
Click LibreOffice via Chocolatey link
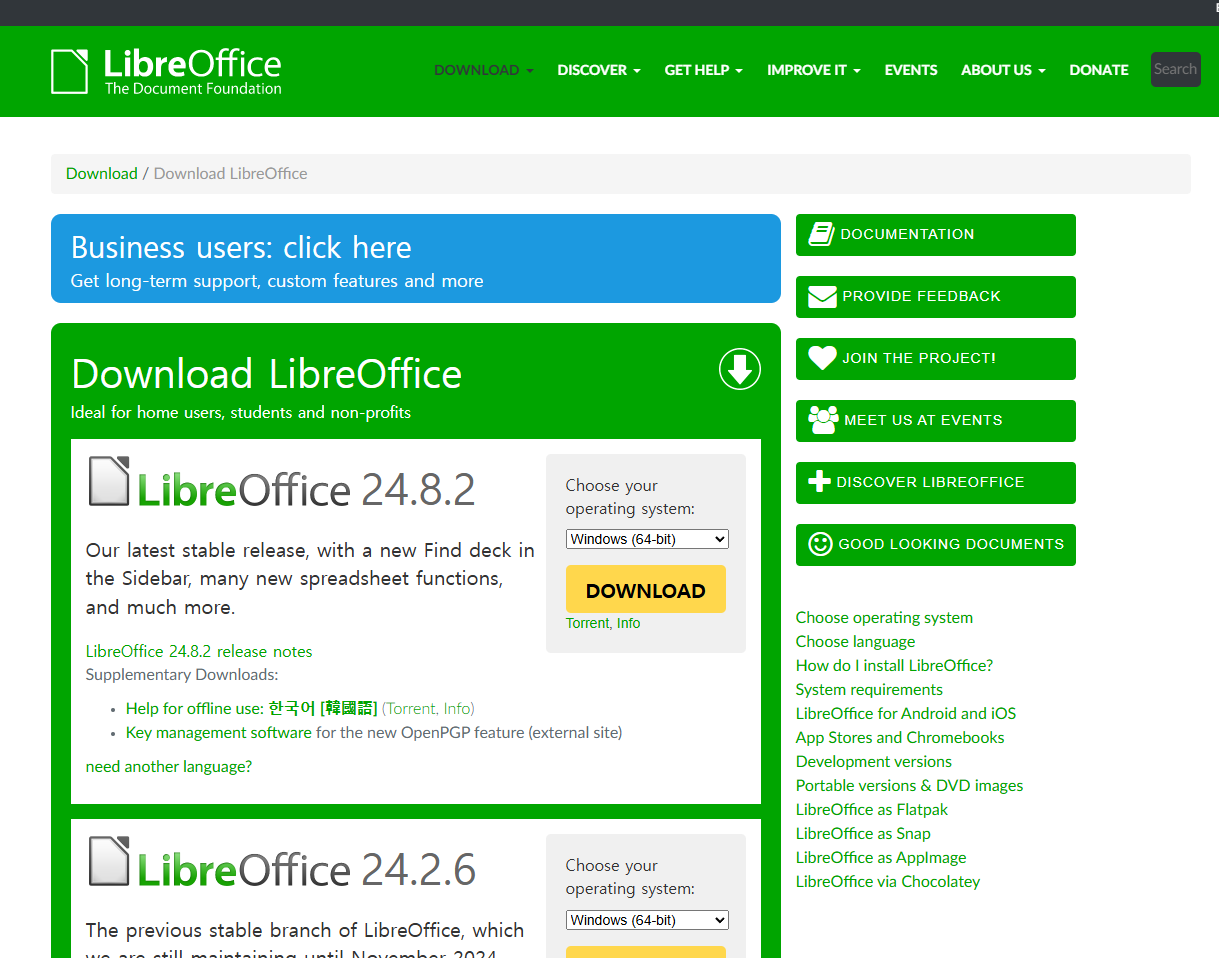click(x=888, y=881)
